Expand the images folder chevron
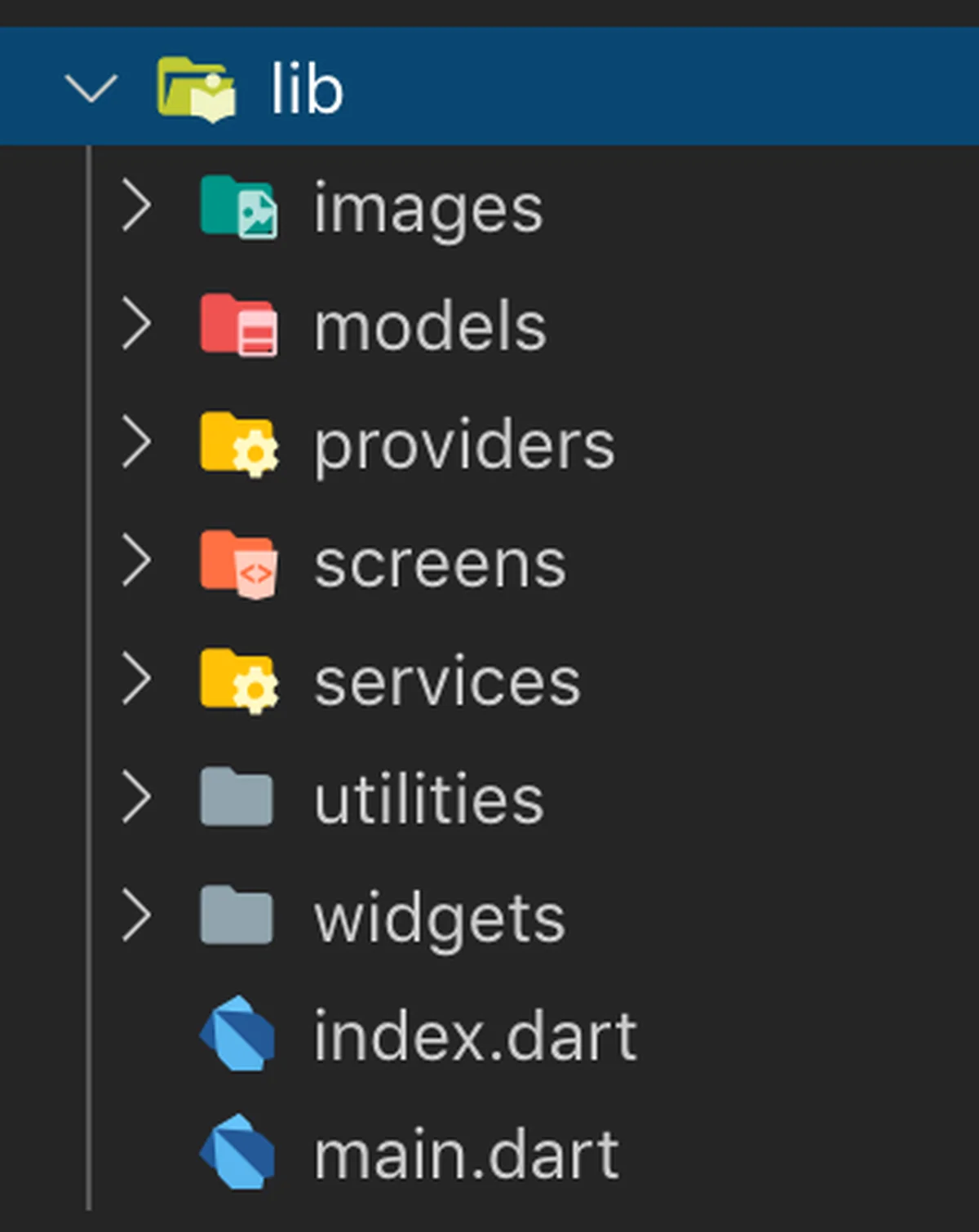The image size is (979, 1232). pos(136,206)
